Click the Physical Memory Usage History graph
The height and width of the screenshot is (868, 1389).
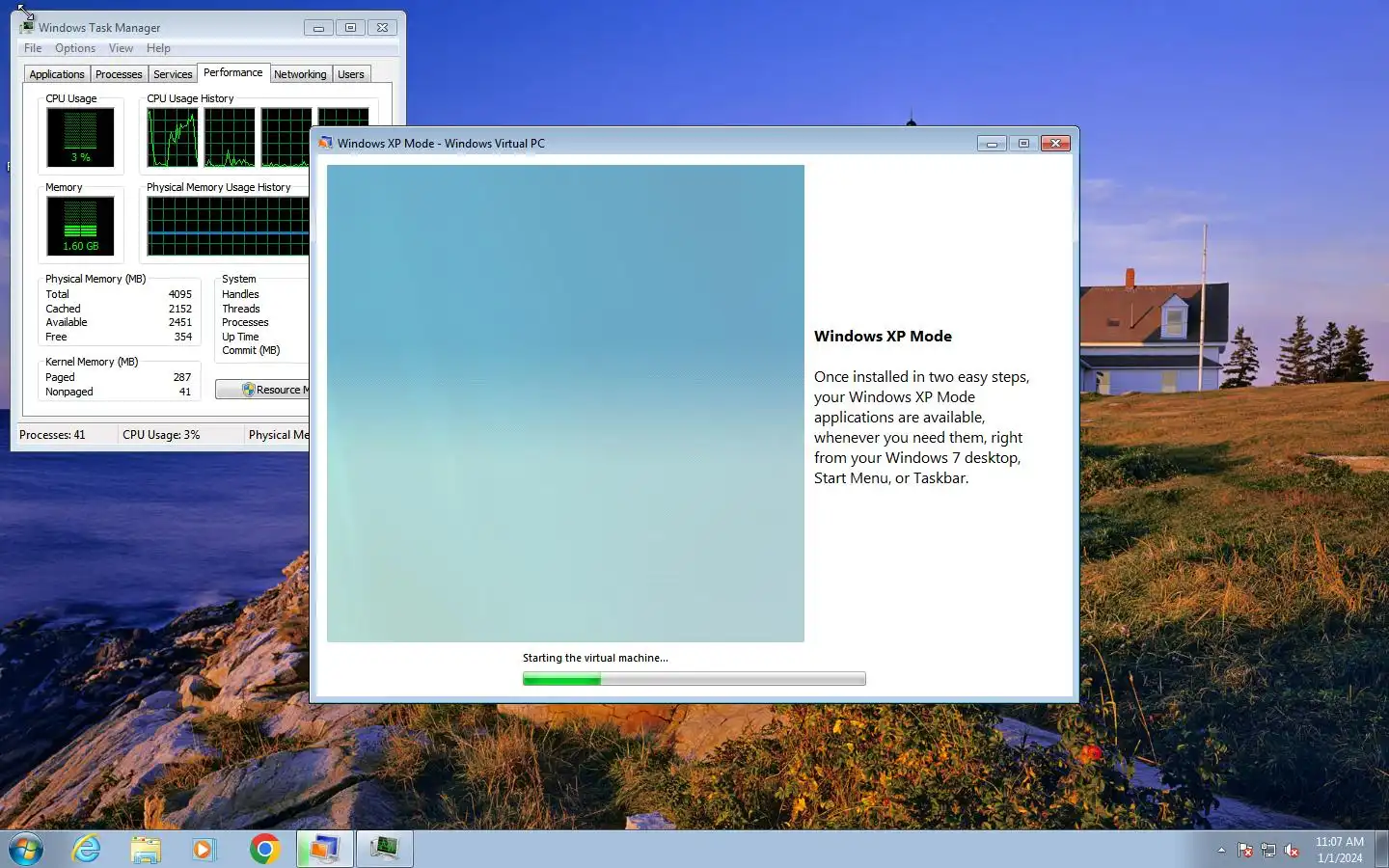228,226
